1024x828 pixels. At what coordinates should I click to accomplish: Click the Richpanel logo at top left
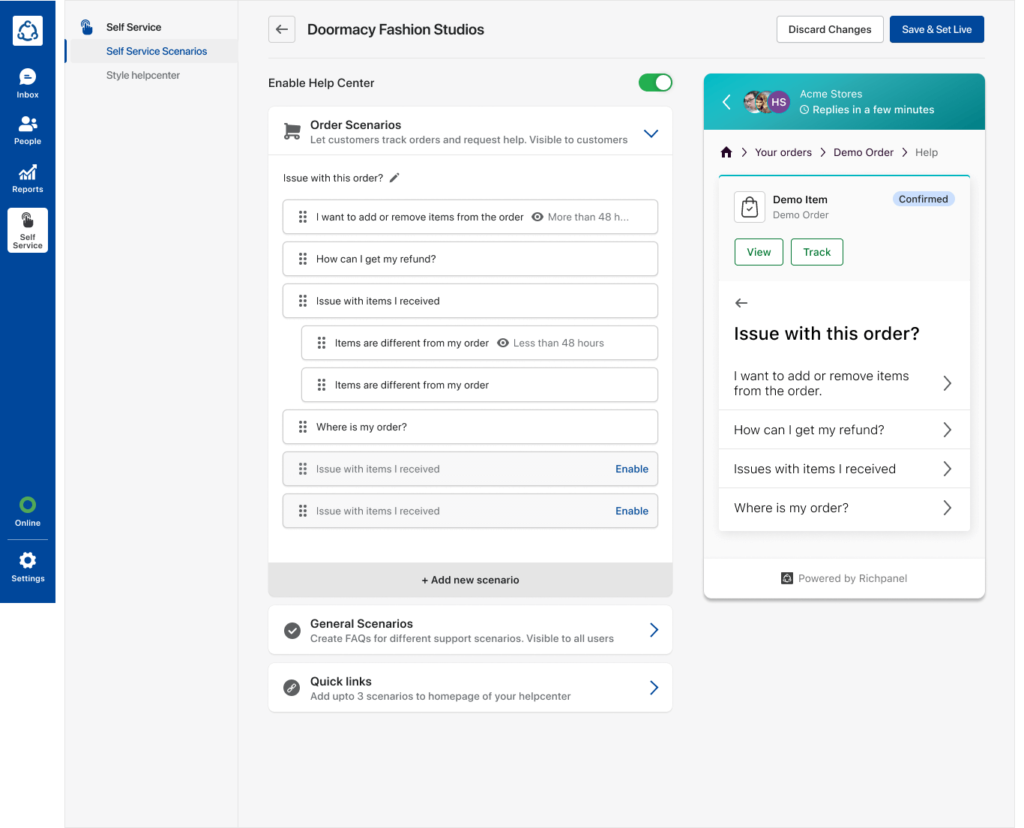tap(27, 30)
